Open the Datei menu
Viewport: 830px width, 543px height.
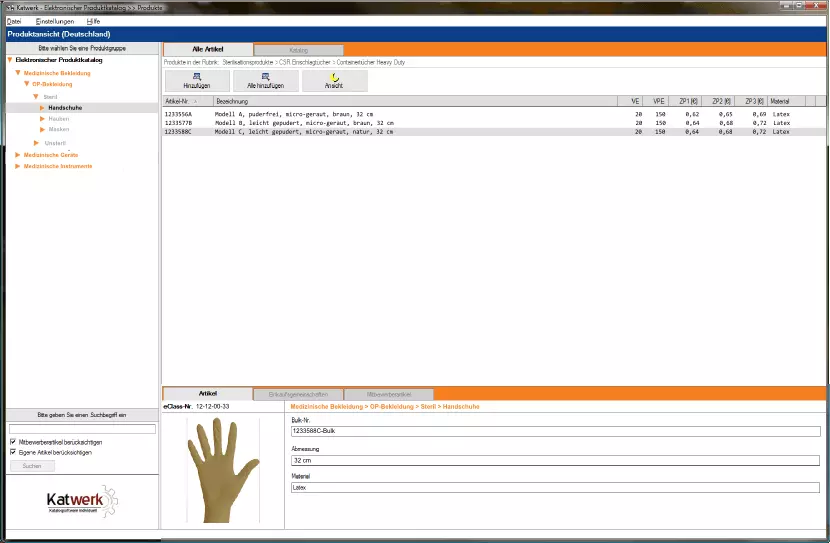point(14,21)
